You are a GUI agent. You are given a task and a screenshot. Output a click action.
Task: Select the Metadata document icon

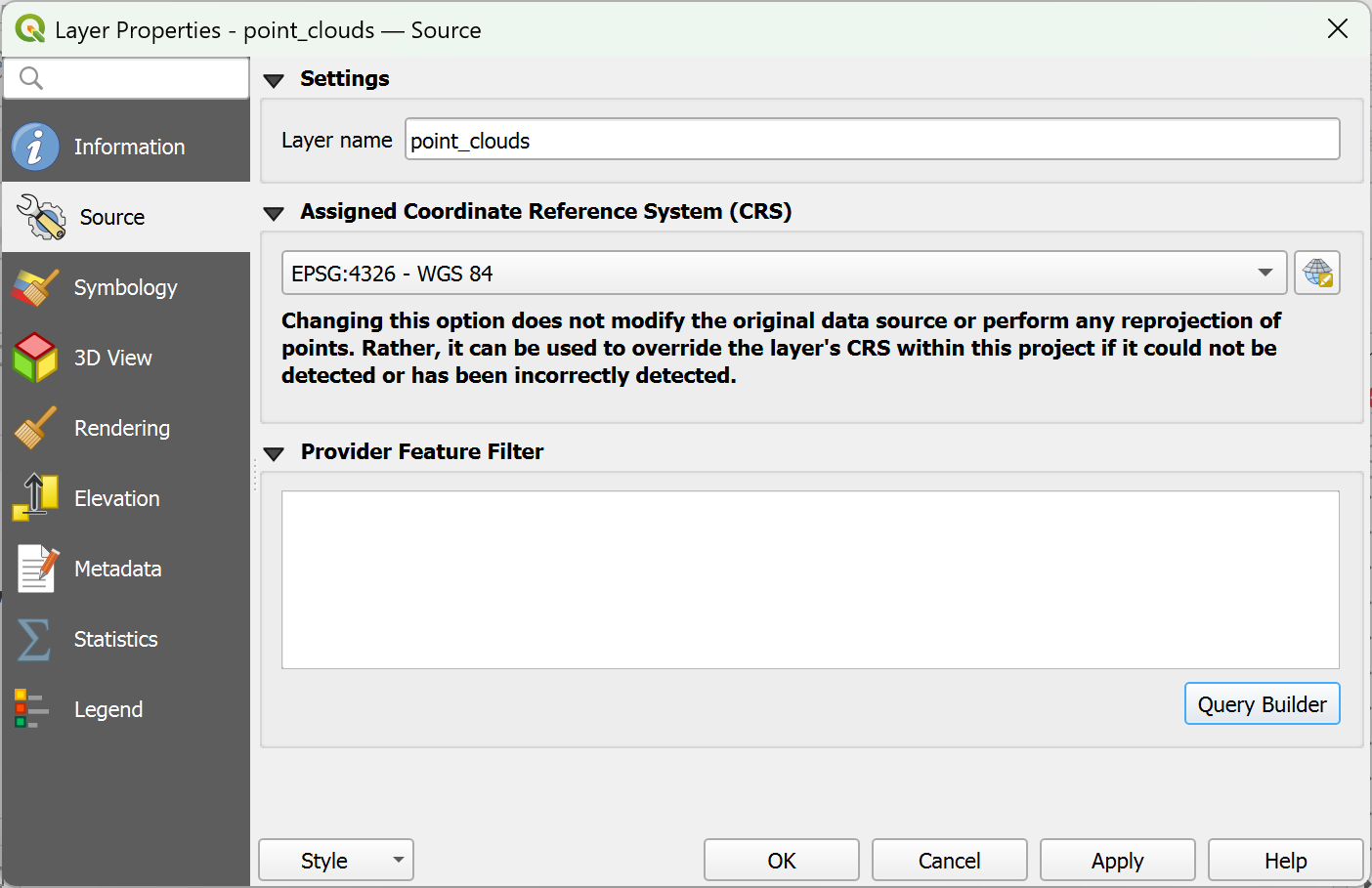click(37, 569)
